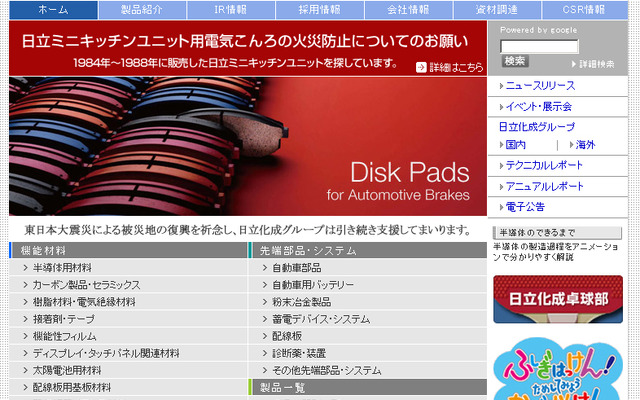
Task: Open 日立化成グループ 国内 link
Action: pyautogui.click(x=516, y=145)
